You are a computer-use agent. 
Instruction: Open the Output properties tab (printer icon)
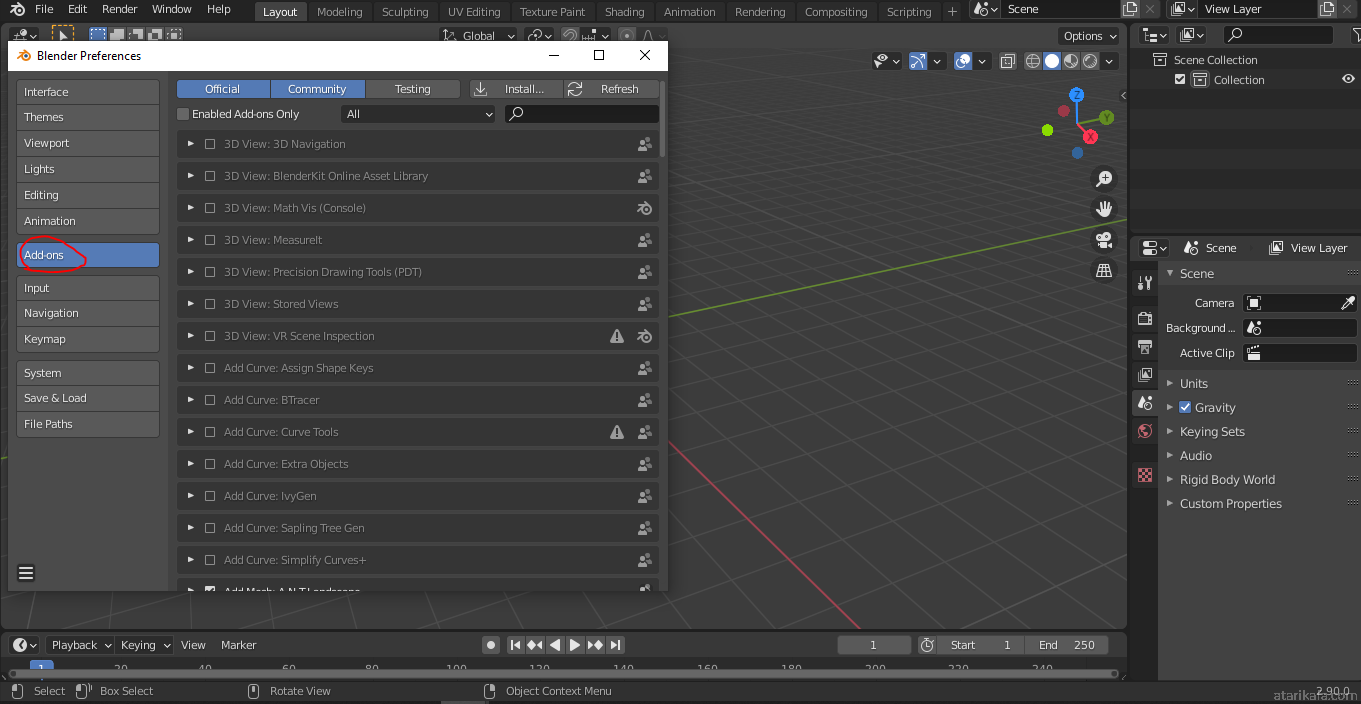coord(1145,347)
